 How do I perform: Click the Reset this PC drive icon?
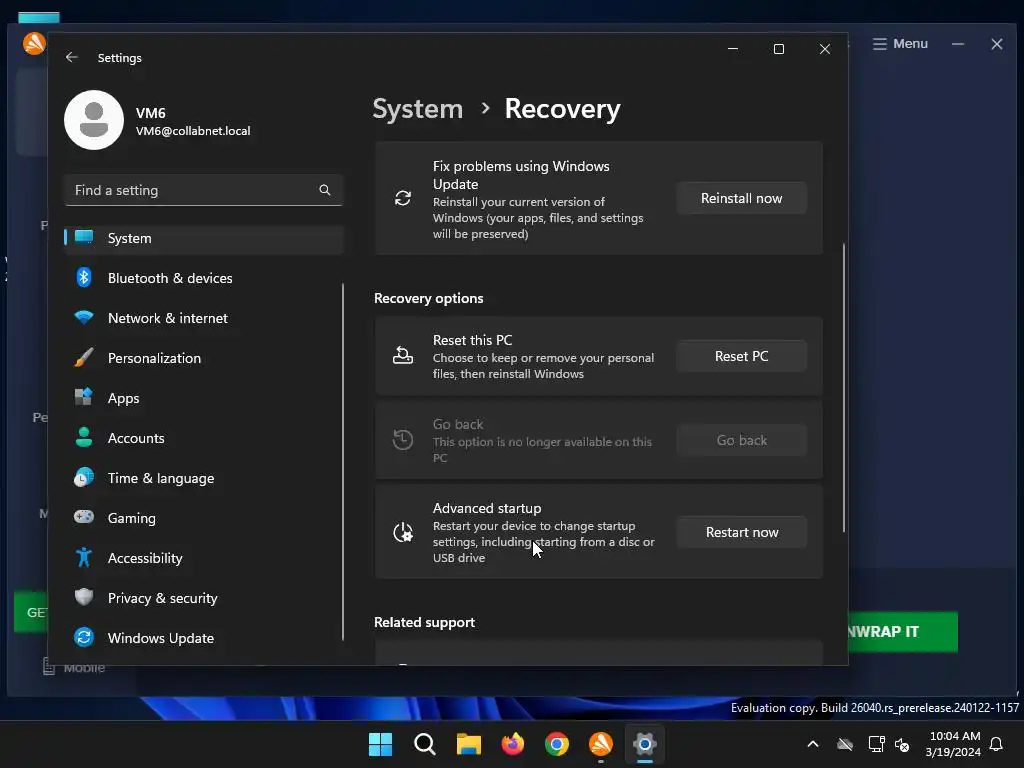[x=403, y=355]
